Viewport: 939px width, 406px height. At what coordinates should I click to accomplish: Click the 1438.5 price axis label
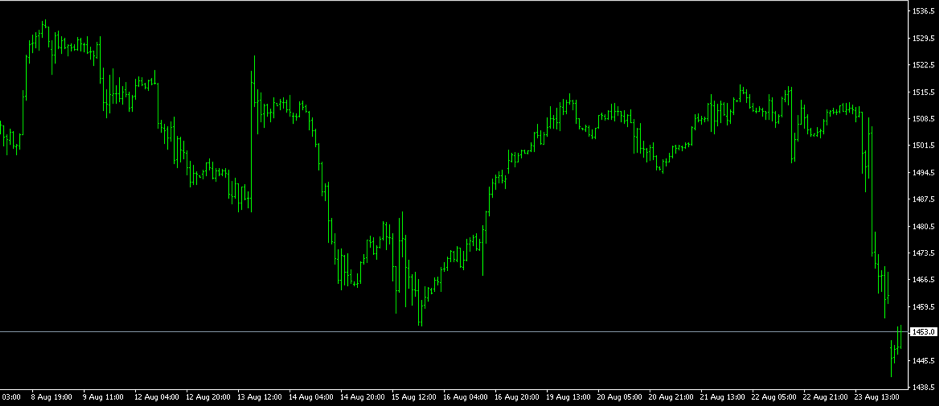[924, 387]
